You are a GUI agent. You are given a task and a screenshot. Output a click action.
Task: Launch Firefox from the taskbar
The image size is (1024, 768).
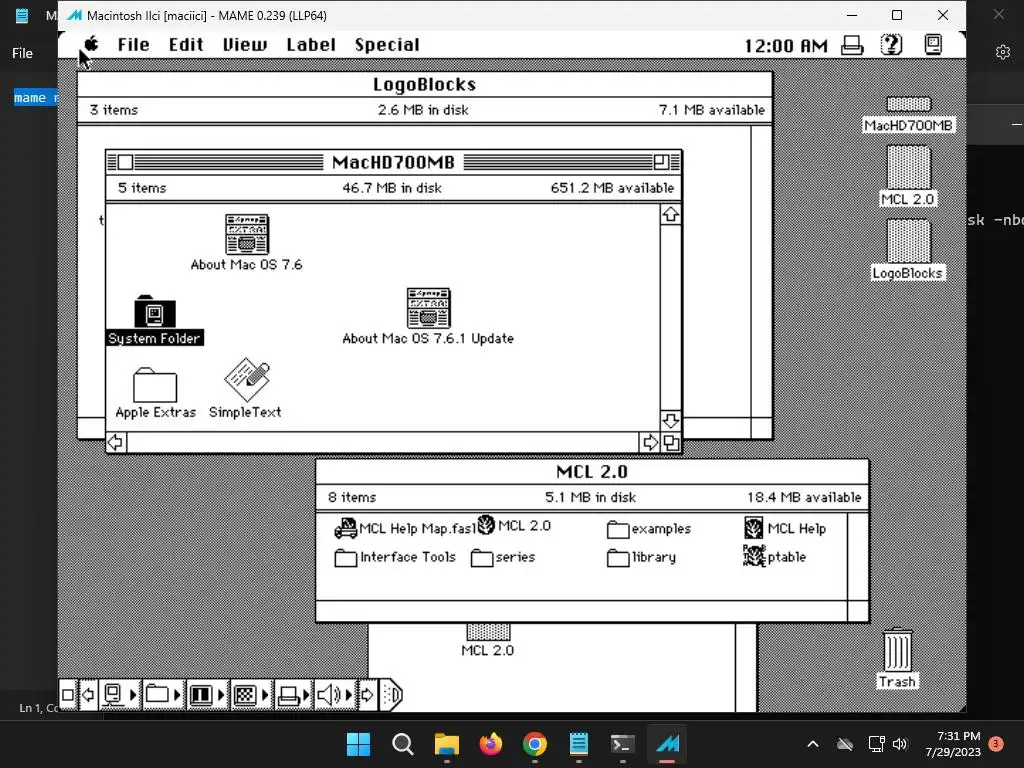point(490,744)
